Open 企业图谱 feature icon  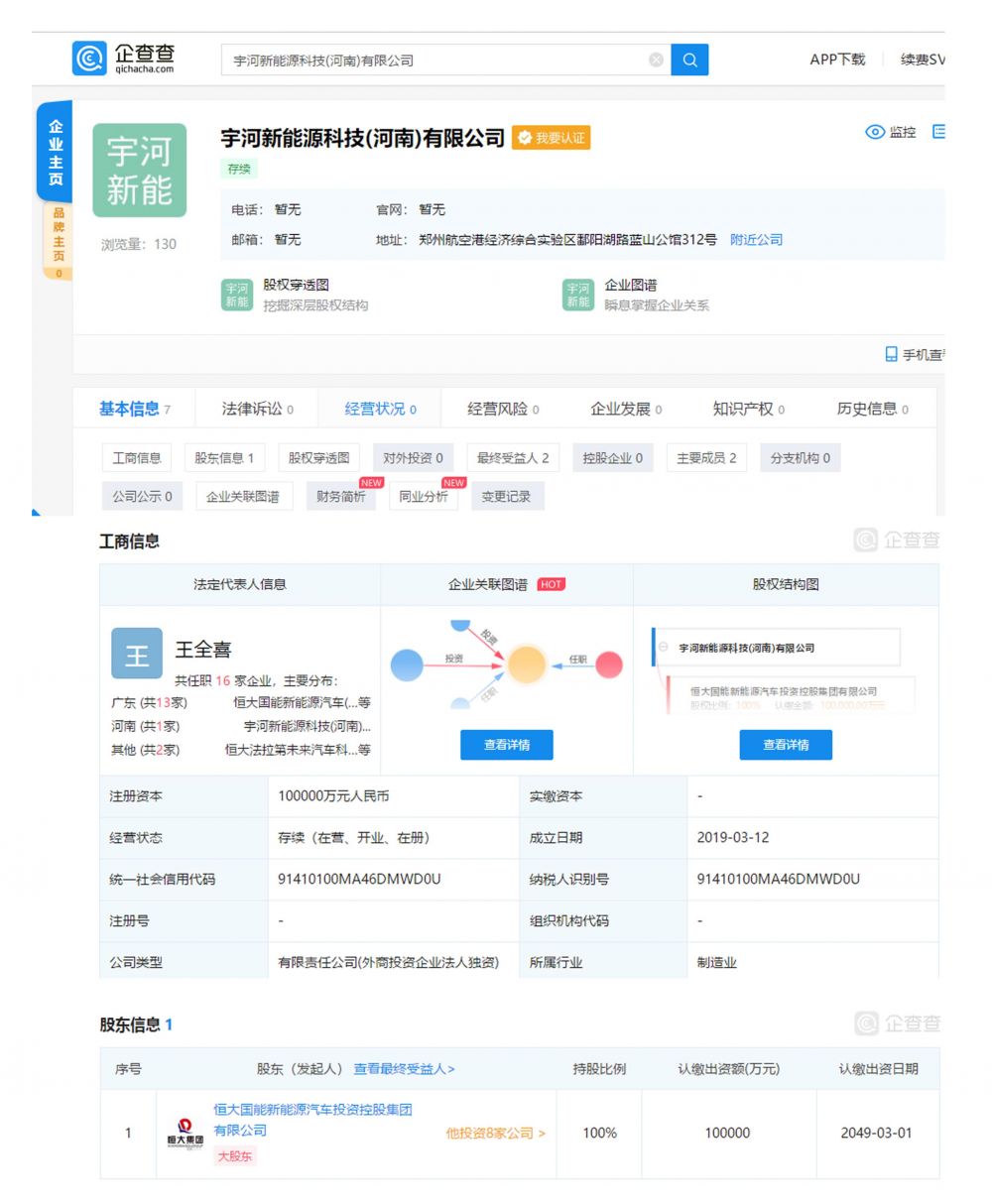click(x=578, y=295)
